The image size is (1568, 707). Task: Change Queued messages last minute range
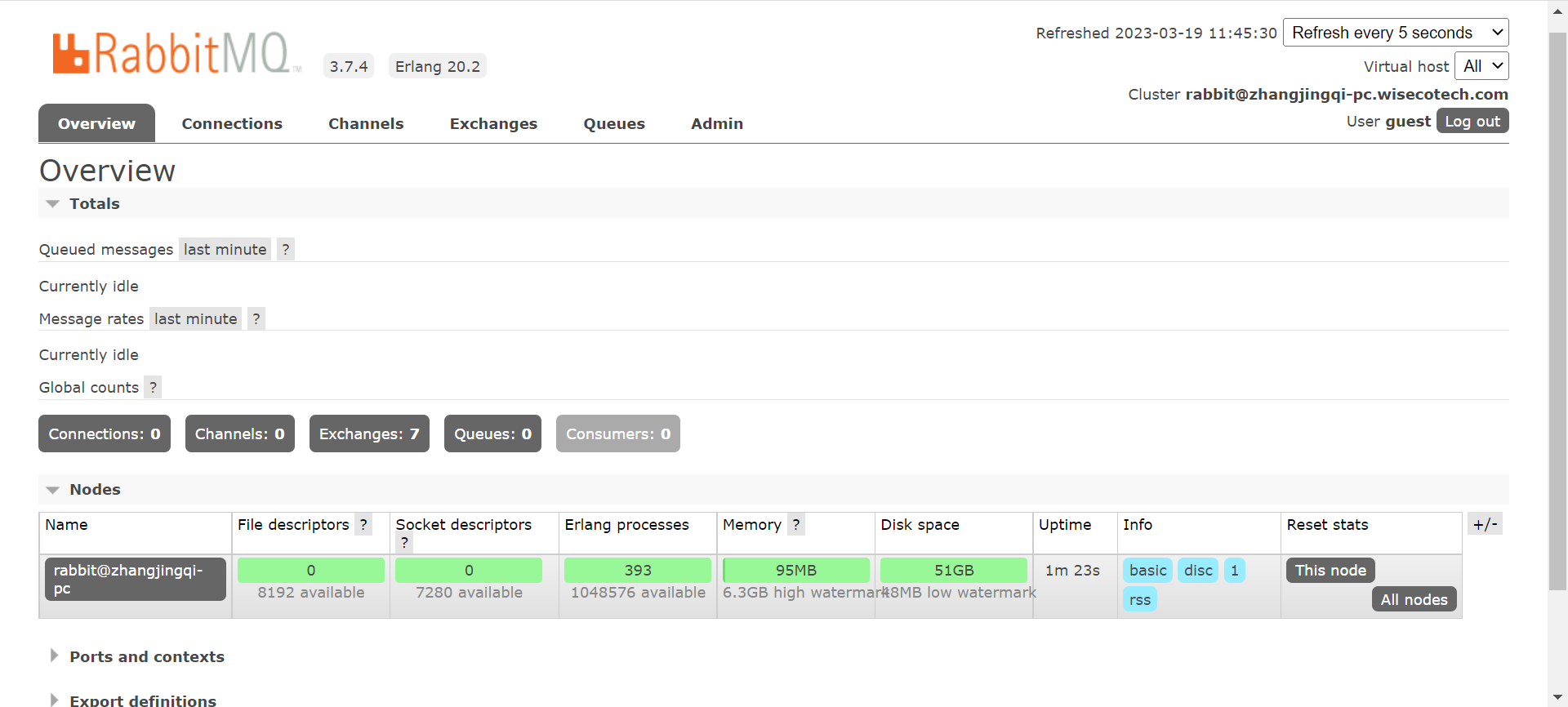pos(225,249)
